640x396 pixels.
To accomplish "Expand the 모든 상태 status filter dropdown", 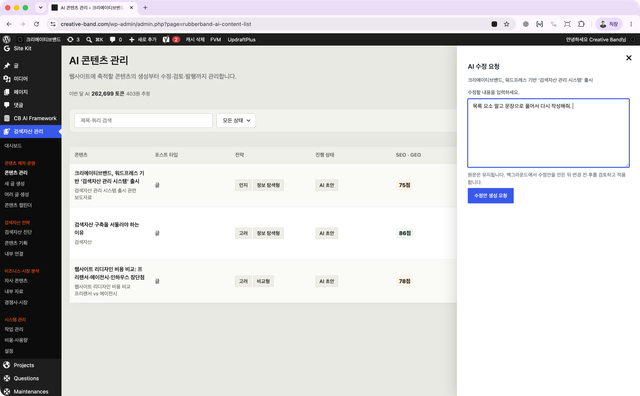I will pos(236,120).
